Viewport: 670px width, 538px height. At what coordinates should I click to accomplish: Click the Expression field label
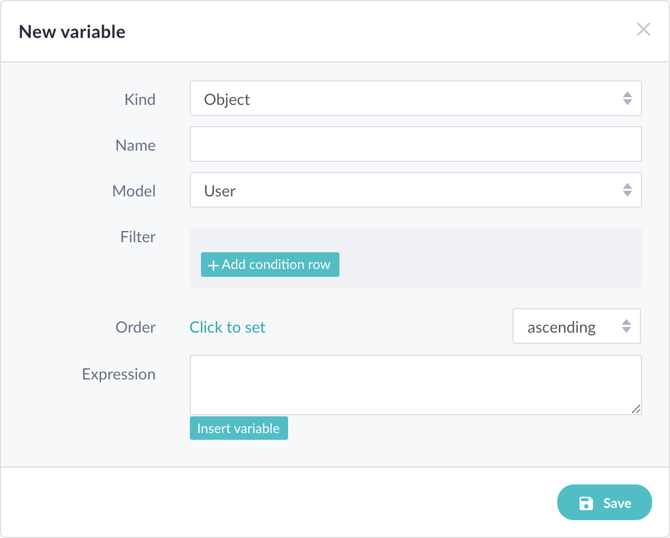119,374
